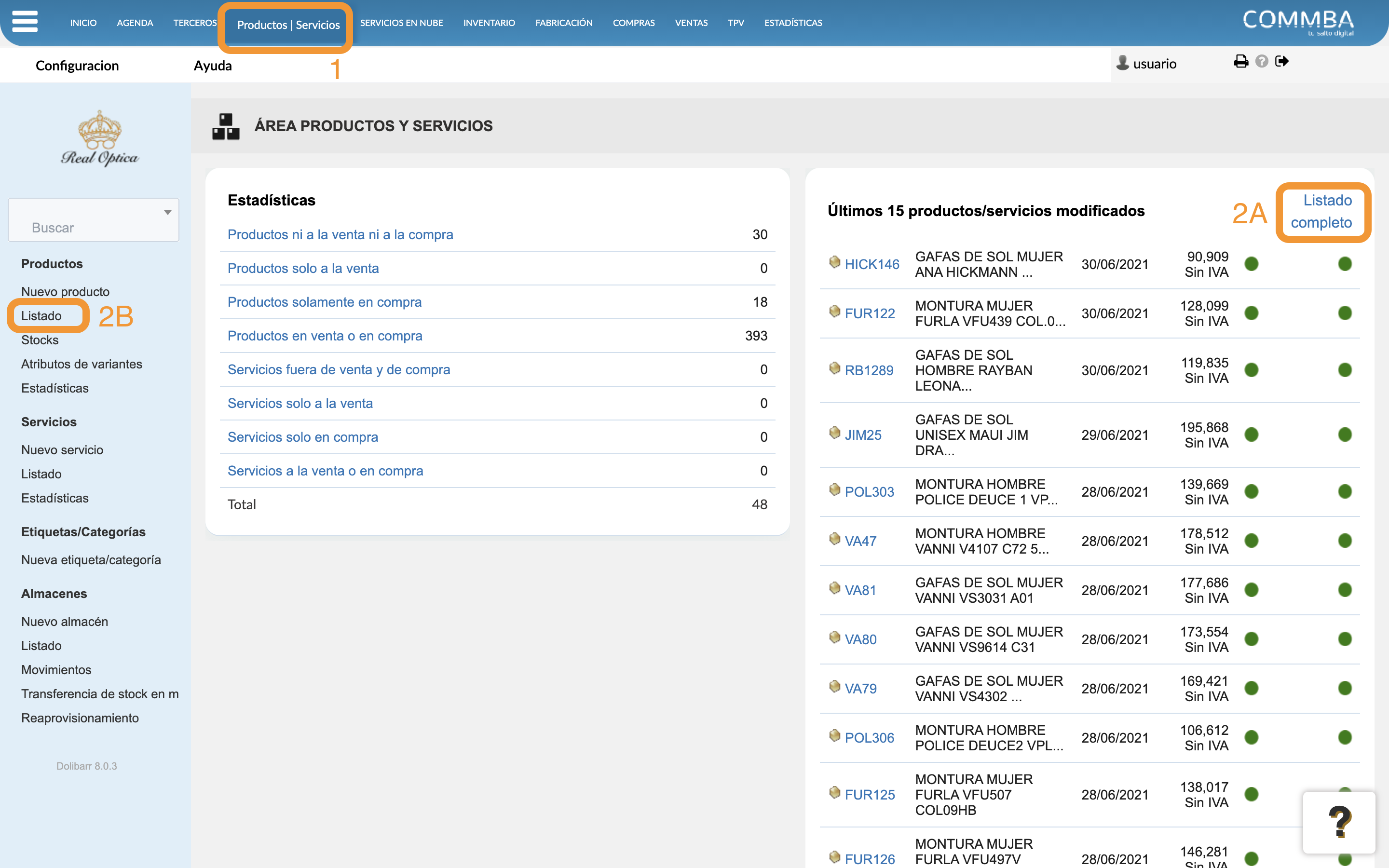This screenshot has height=868, width=1389.
Task: Switch to the INVENTARIO tab
Action: (x=489, y=23)
